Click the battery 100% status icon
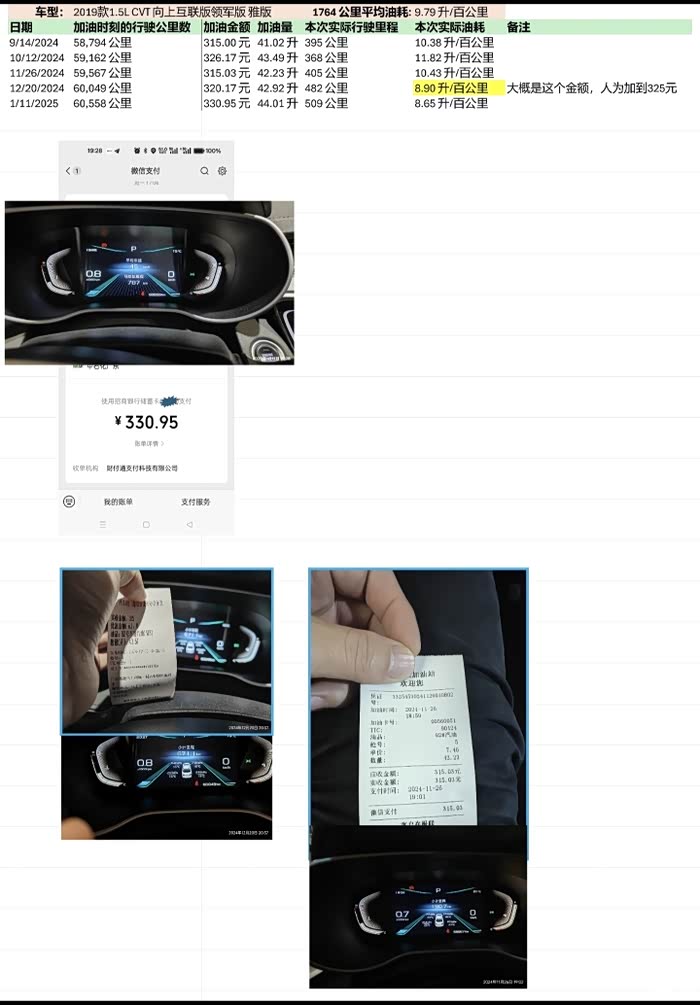Image resolution: width=700 pixels, height=1005 pixels. tap(207, 151)
